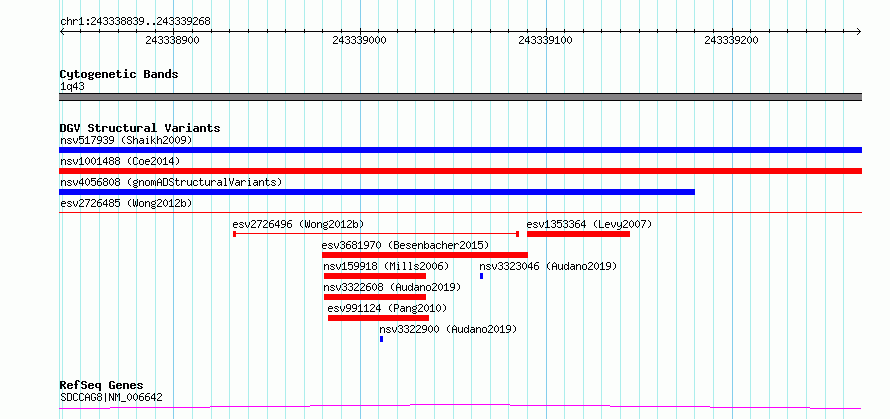Select the small blue nsv3323046 marker
Screen dimensions: 890x419
(481, 276)
